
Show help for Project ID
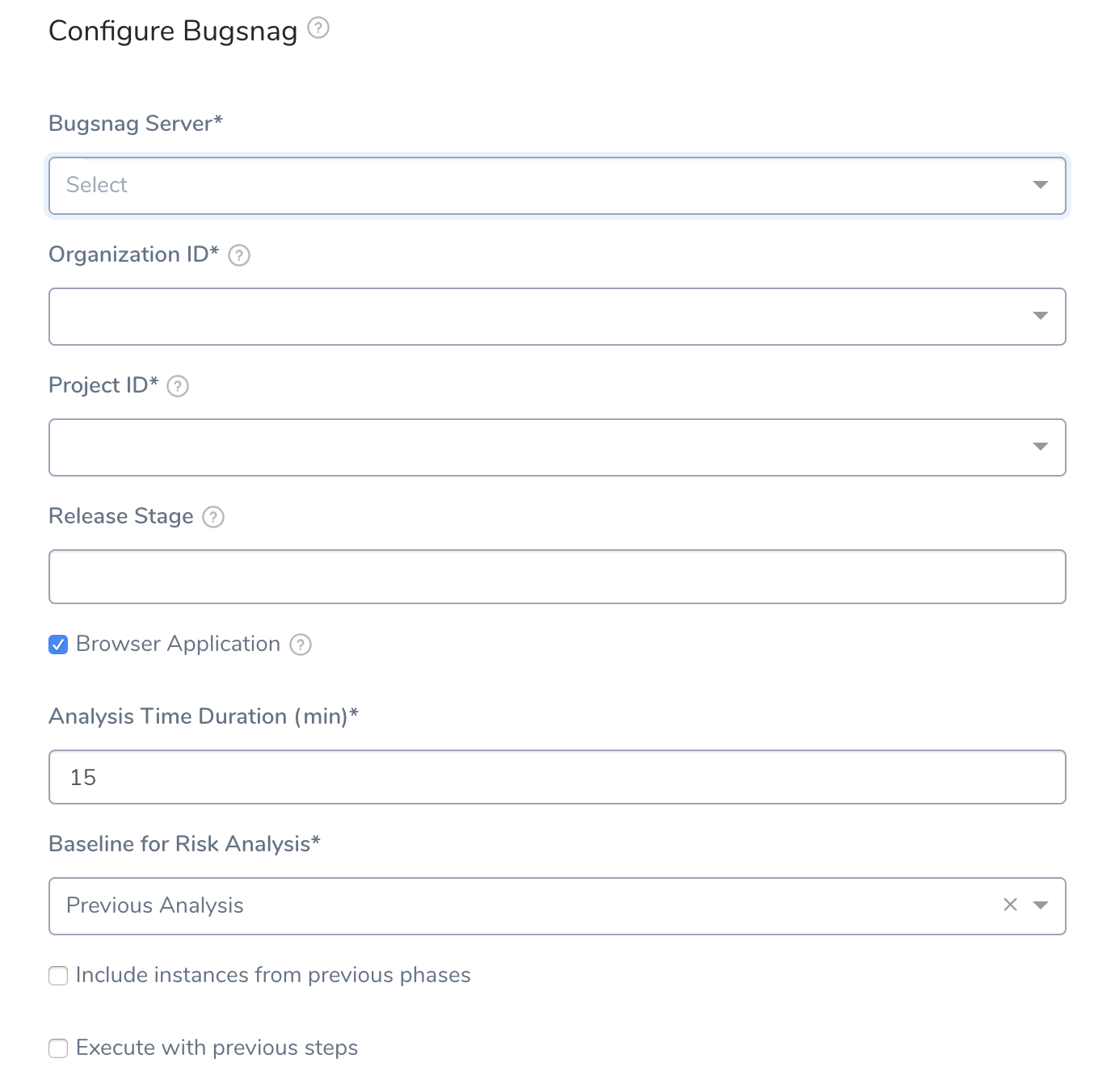coord(178,386)
